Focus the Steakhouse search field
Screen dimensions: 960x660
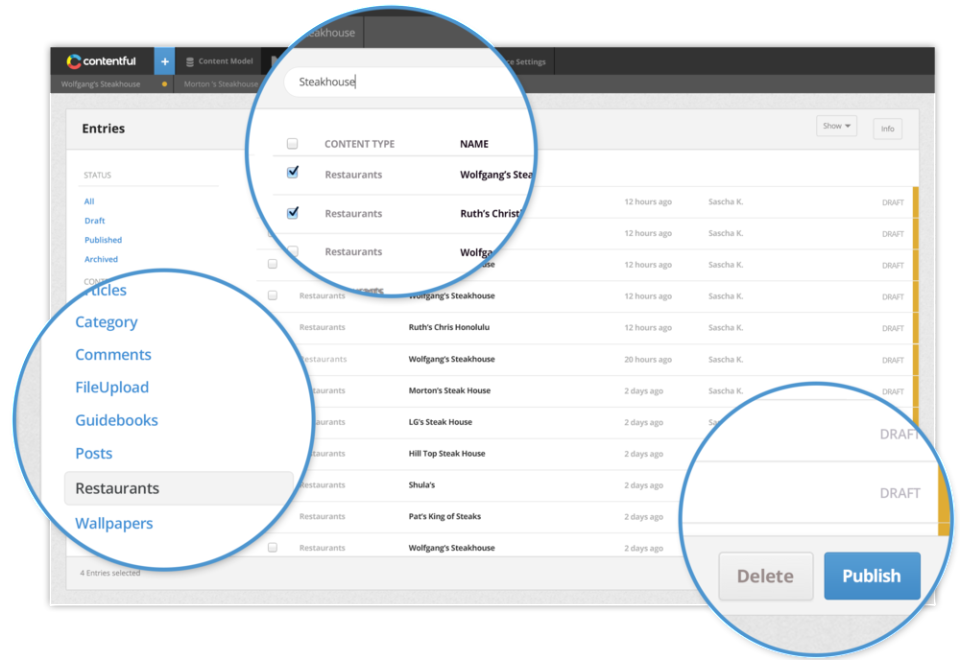404,82
